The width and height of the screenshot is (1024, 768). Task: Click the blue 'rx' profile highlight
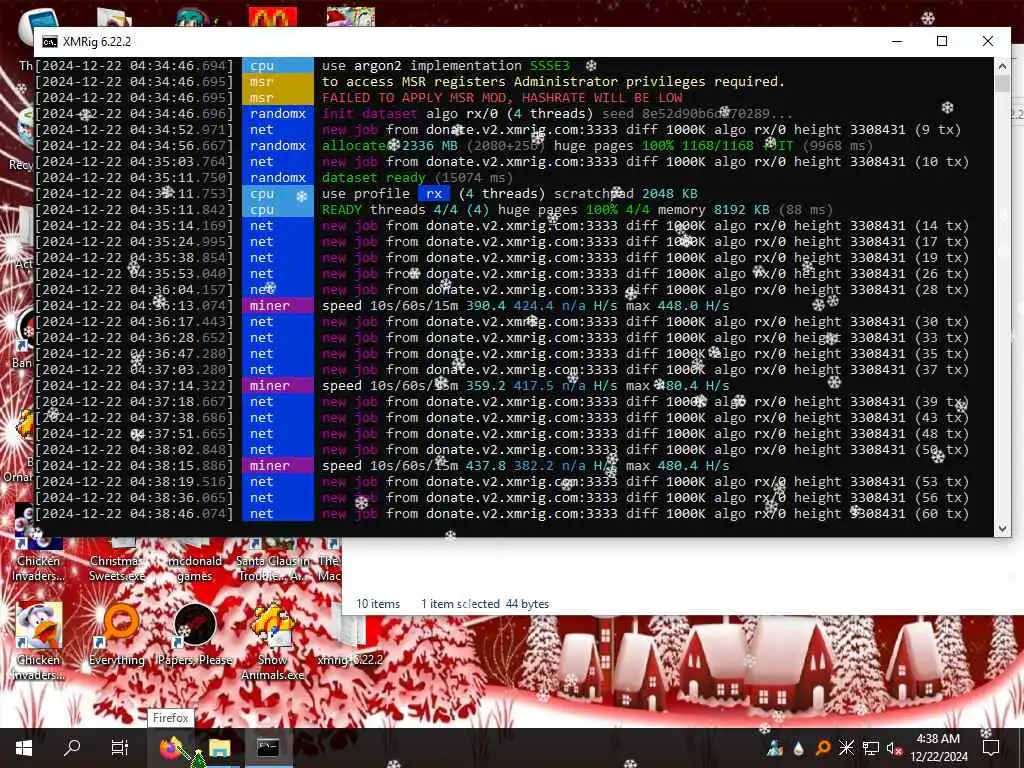tap(434, 194)
